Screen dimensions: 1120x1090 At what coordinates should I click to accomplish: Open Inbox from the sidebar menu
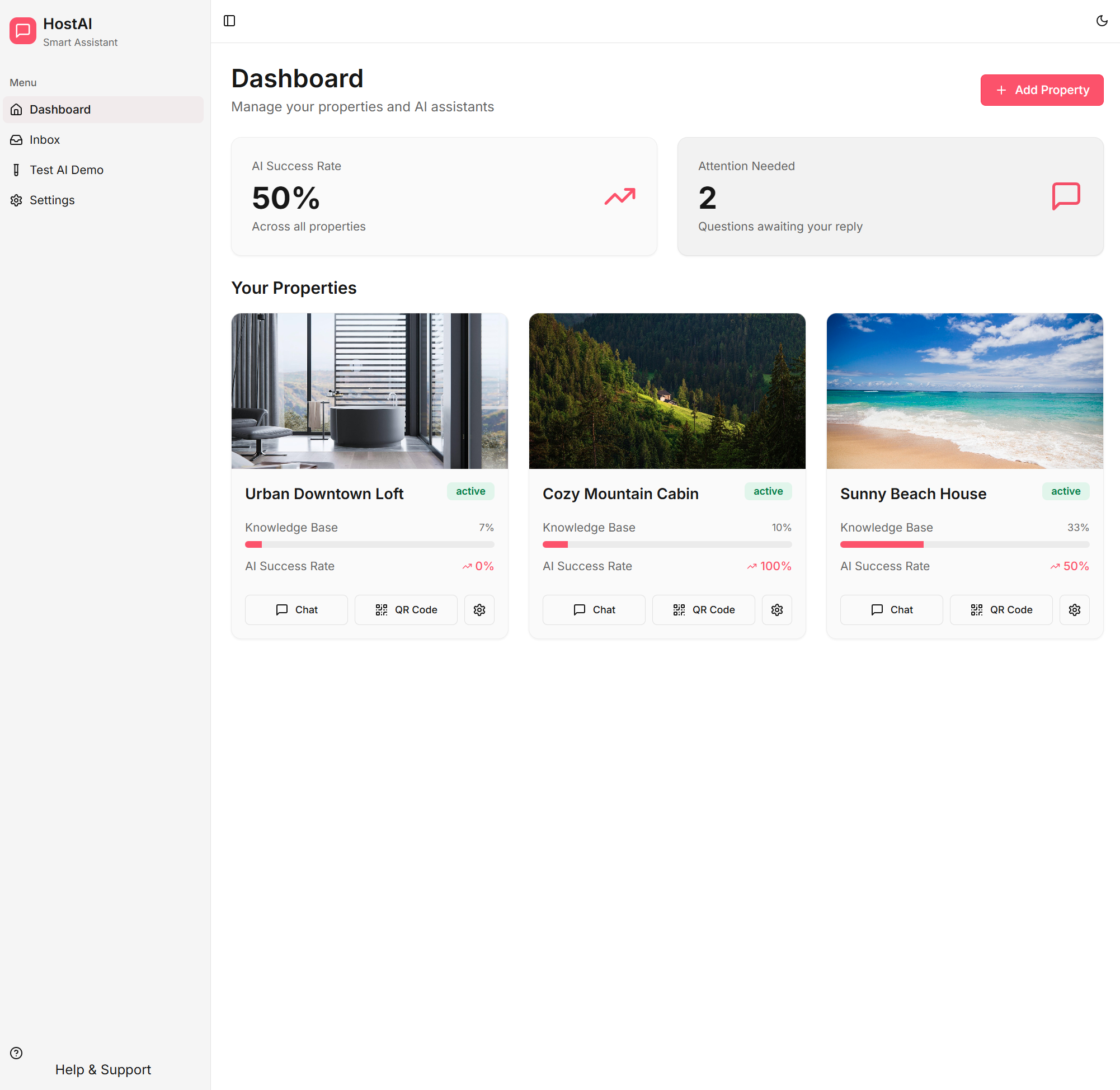(x=45, y=140)
